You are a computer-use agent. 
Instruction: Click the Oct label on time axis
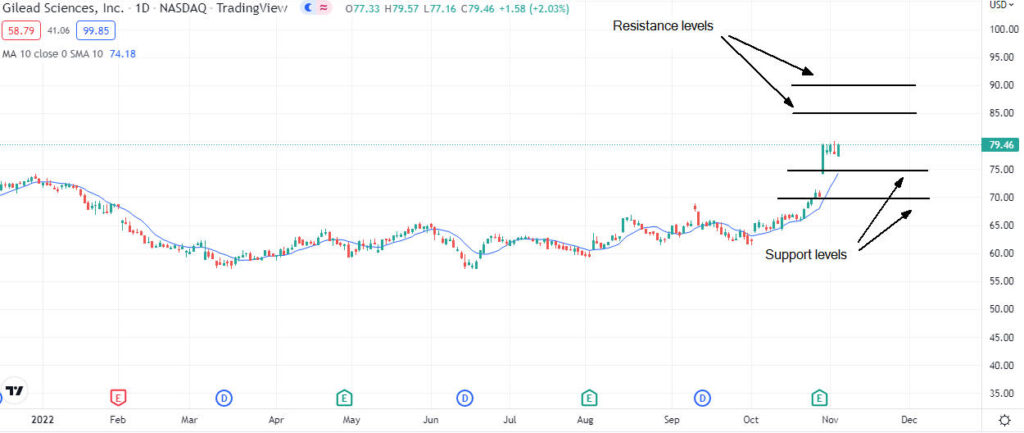(x=751, y=419)
